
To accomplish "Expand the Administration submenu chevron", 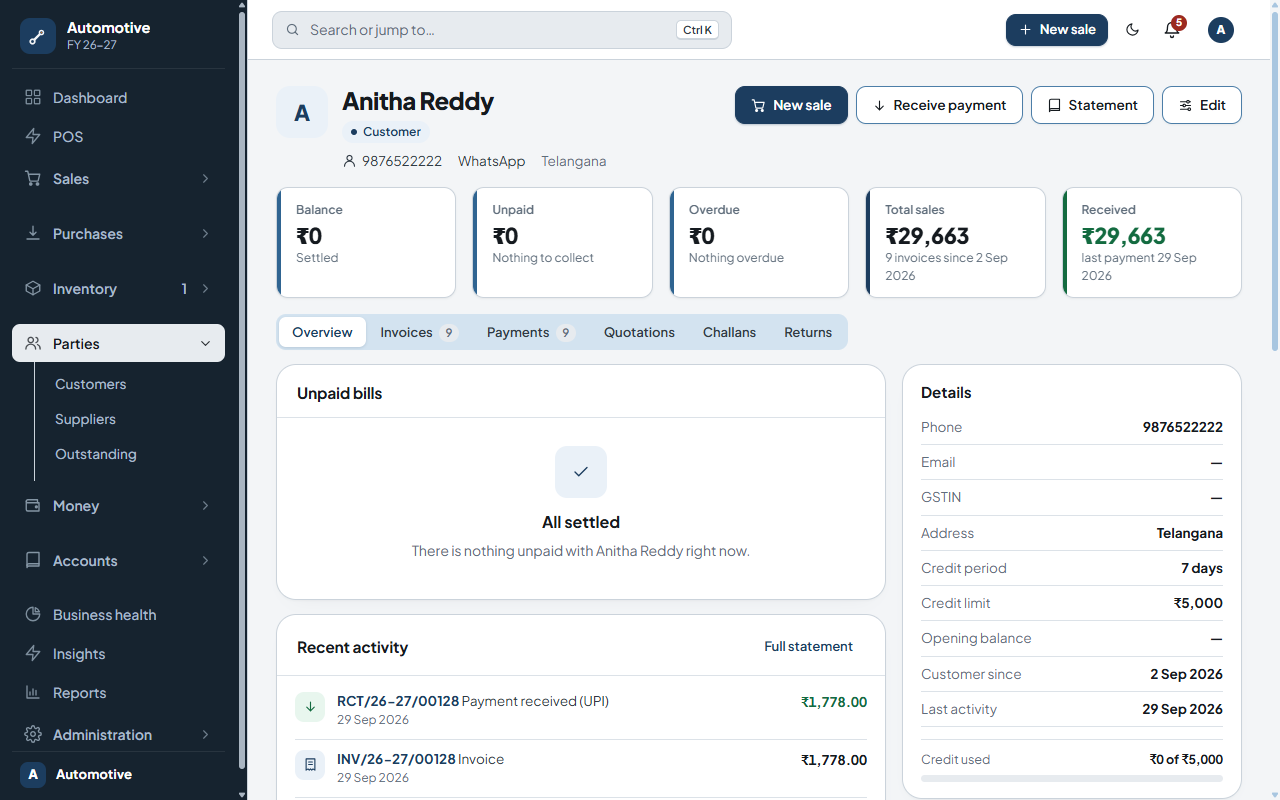I will [205, 734].
